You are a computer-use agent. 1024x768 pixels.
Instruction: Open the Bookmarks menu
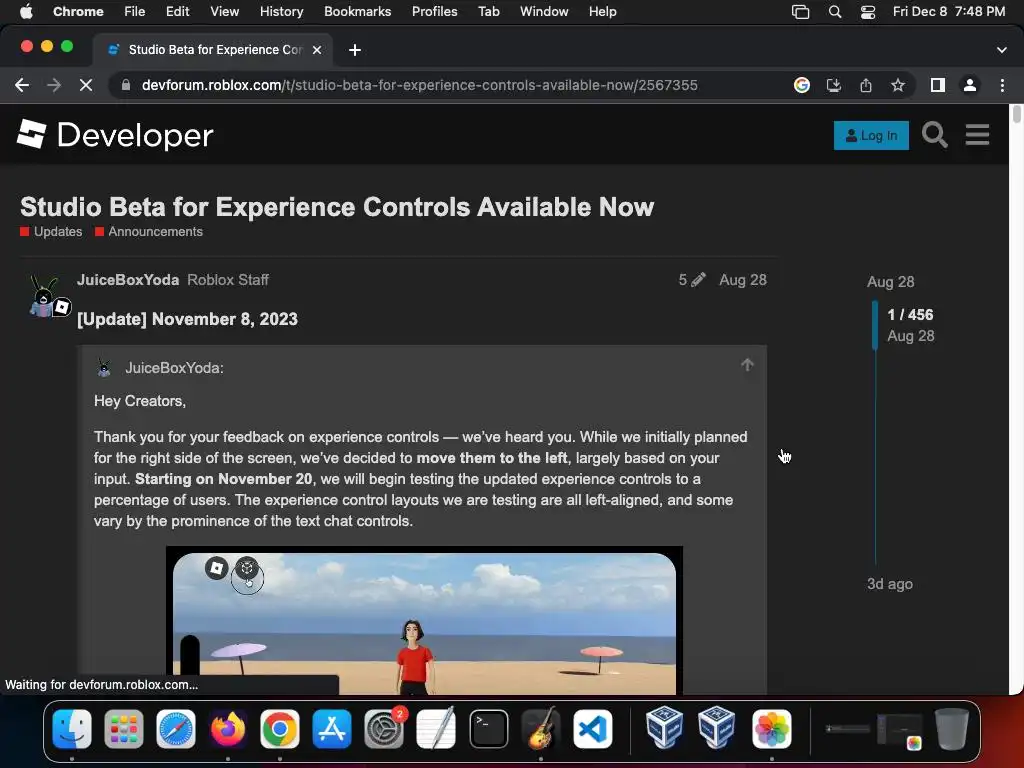[357, 11]
